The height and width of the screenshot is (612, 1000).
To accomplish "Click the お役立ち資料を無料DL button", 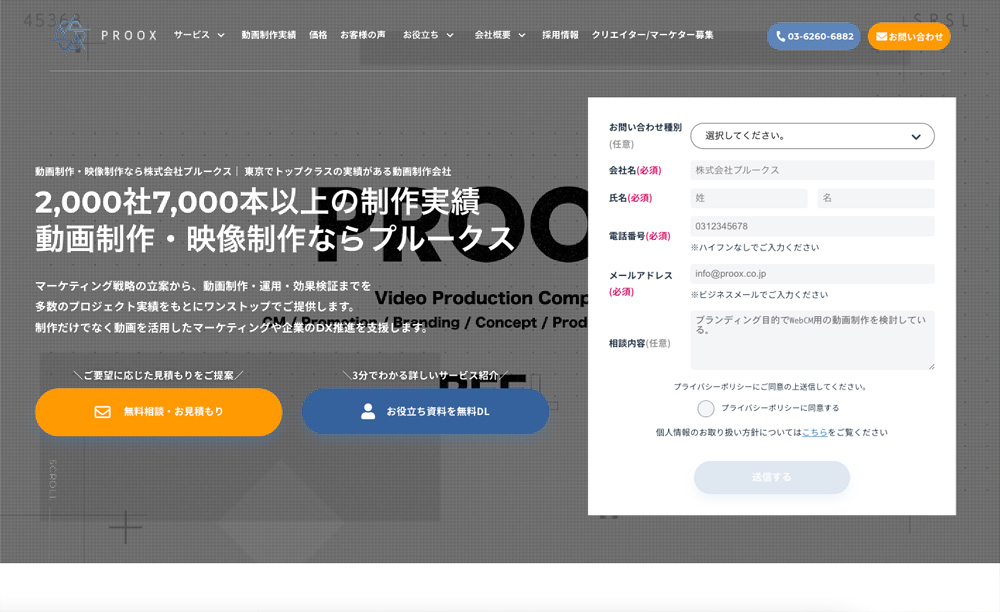I will [425, 411].
